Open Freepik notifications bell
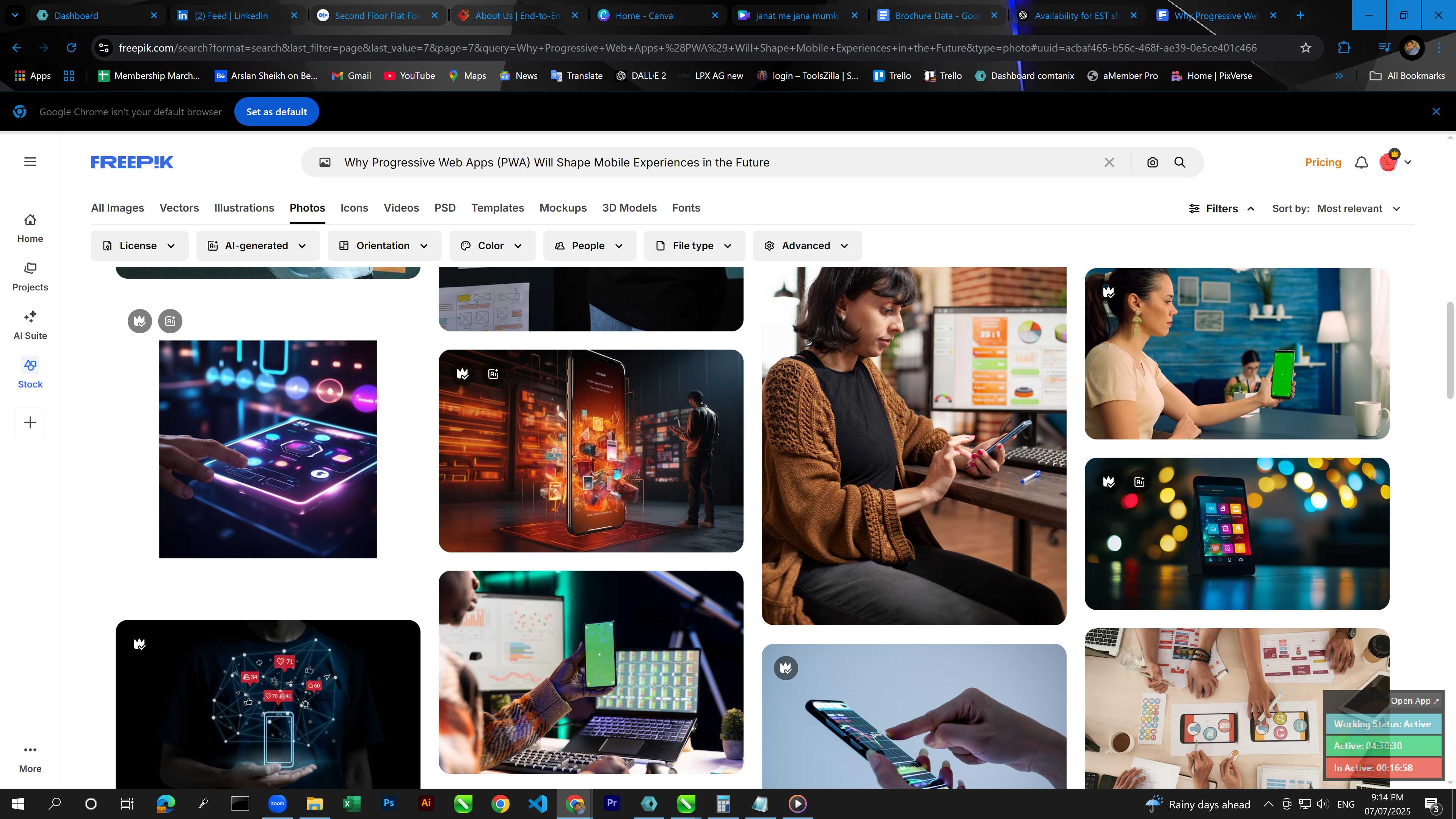This screenshot has height=819, width=1456. 1362,162
